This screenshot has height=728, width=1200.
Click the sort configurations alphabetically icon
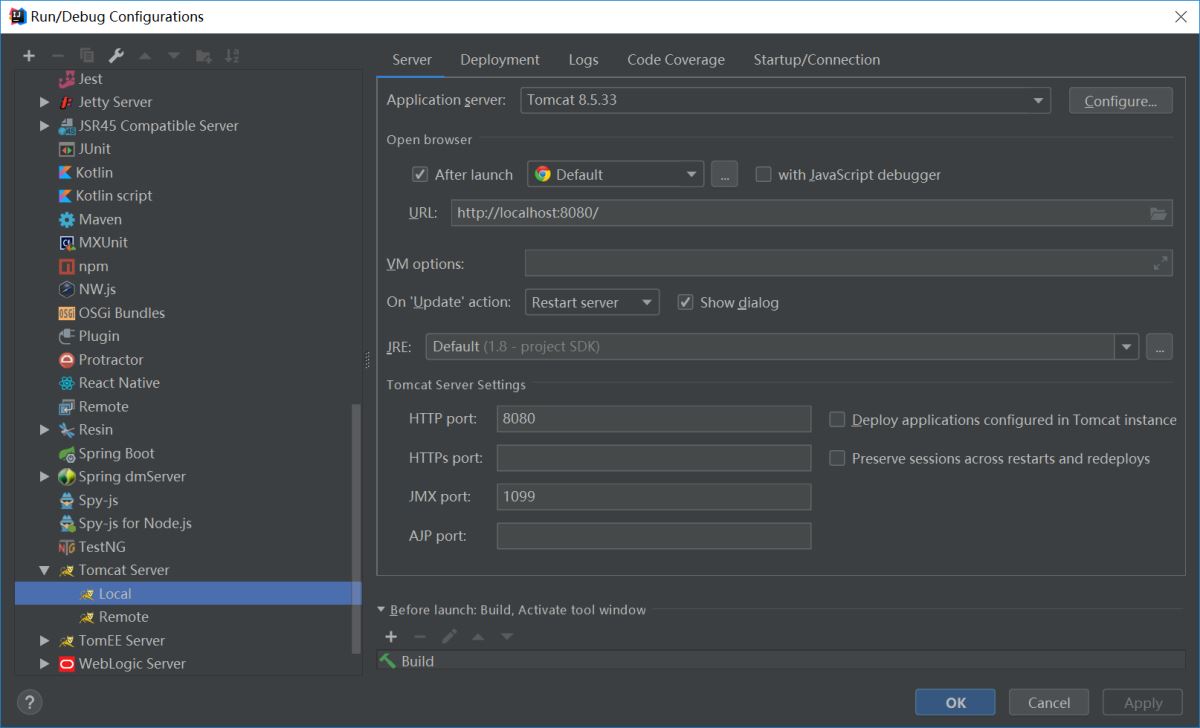[x=232, y=56]
